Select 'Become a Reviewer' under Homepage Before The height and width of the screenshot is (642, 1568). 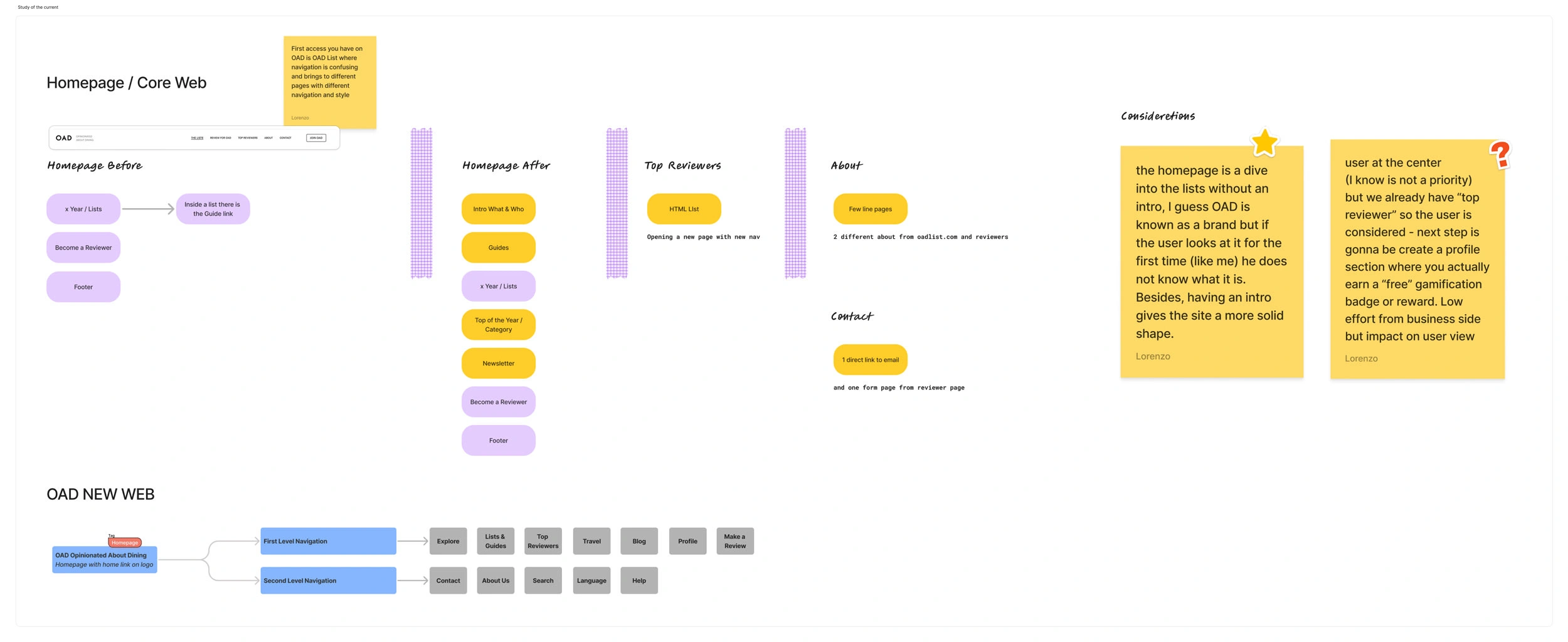(83, 248)
